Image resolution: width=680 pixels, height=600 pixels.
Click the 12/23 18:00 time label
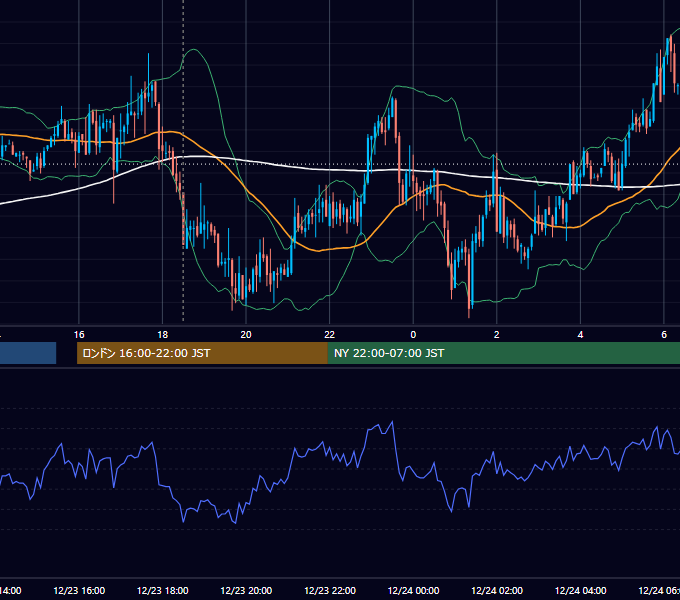click(x=163, y=590)
